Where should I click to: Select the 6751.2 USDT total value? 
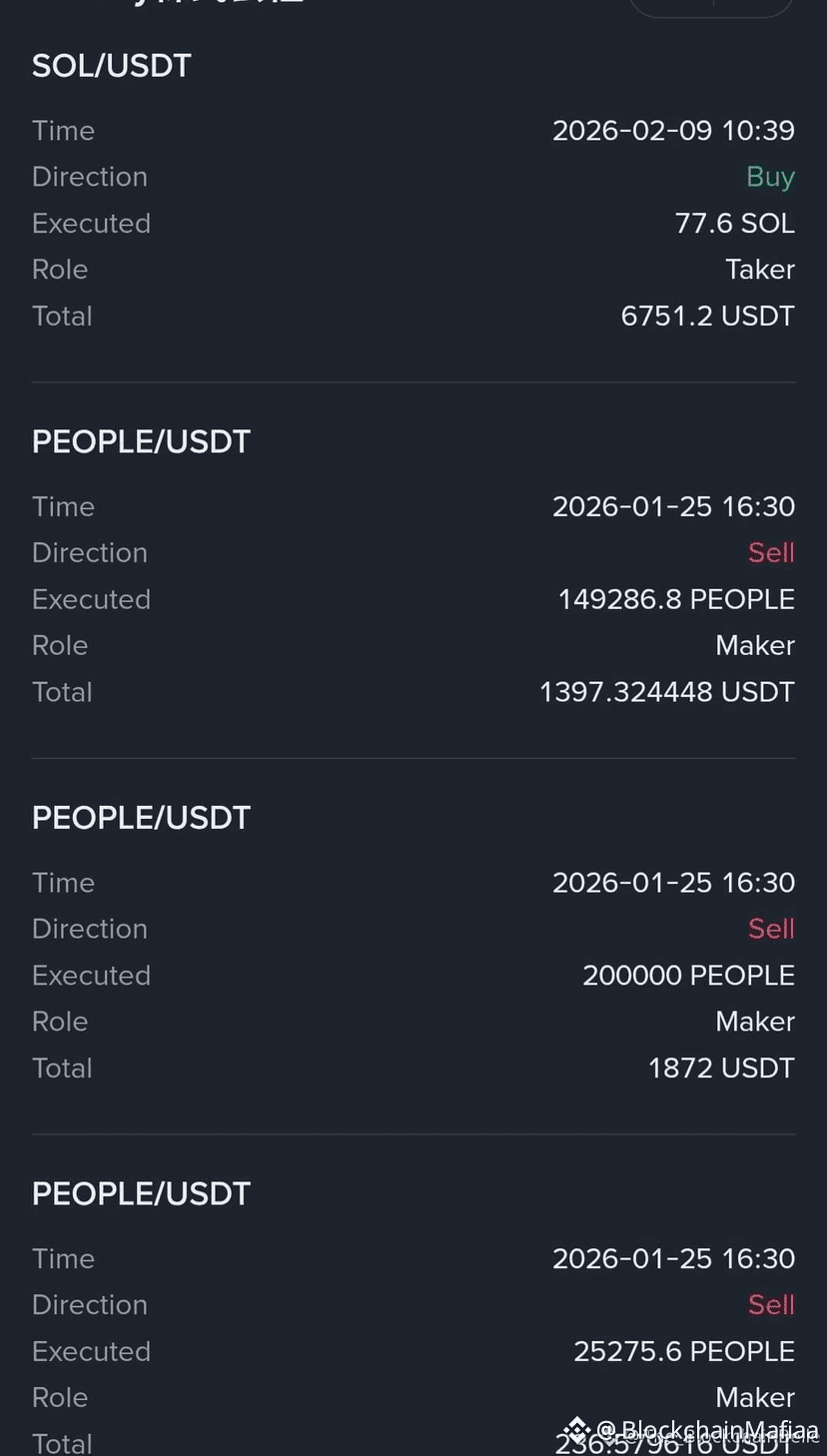707,317
